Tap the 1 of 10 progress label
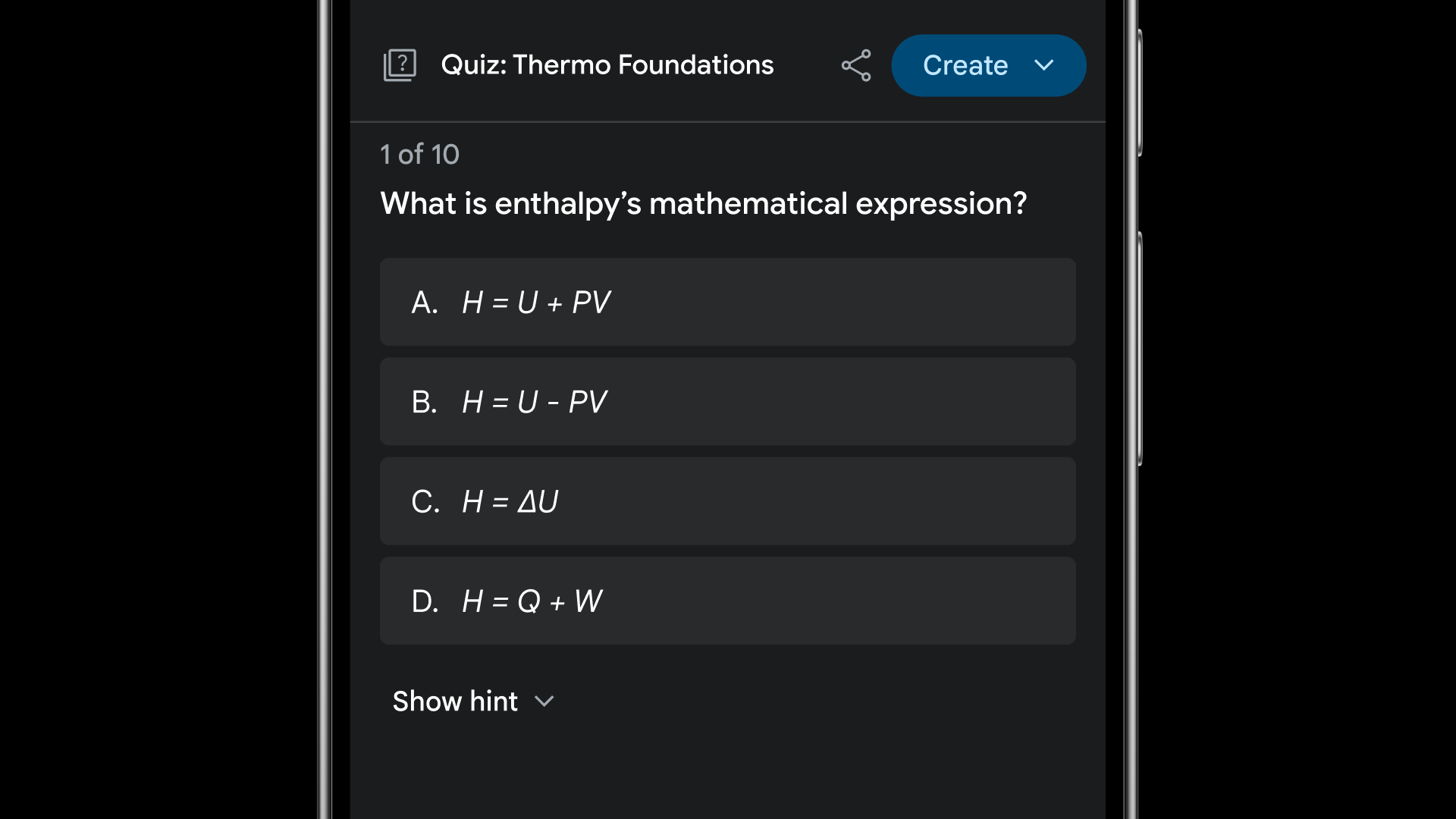The width and height of the screenshot is (1456, 819). (x=419, y=154)
